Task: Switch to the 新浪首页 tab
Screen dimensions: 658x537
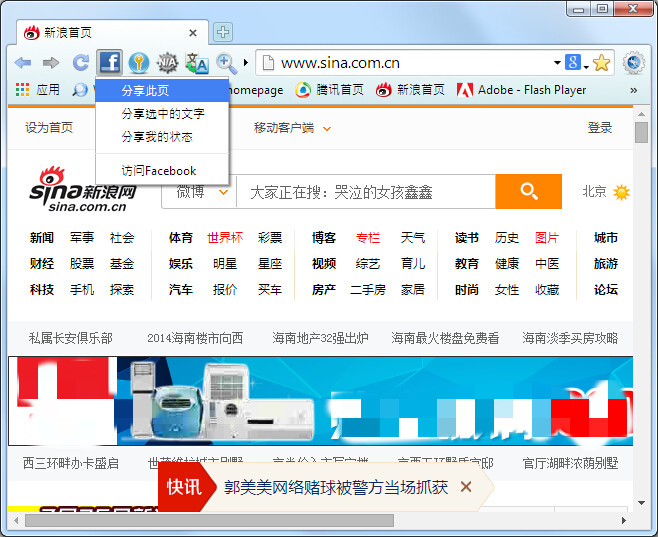Action: point(111,32)
